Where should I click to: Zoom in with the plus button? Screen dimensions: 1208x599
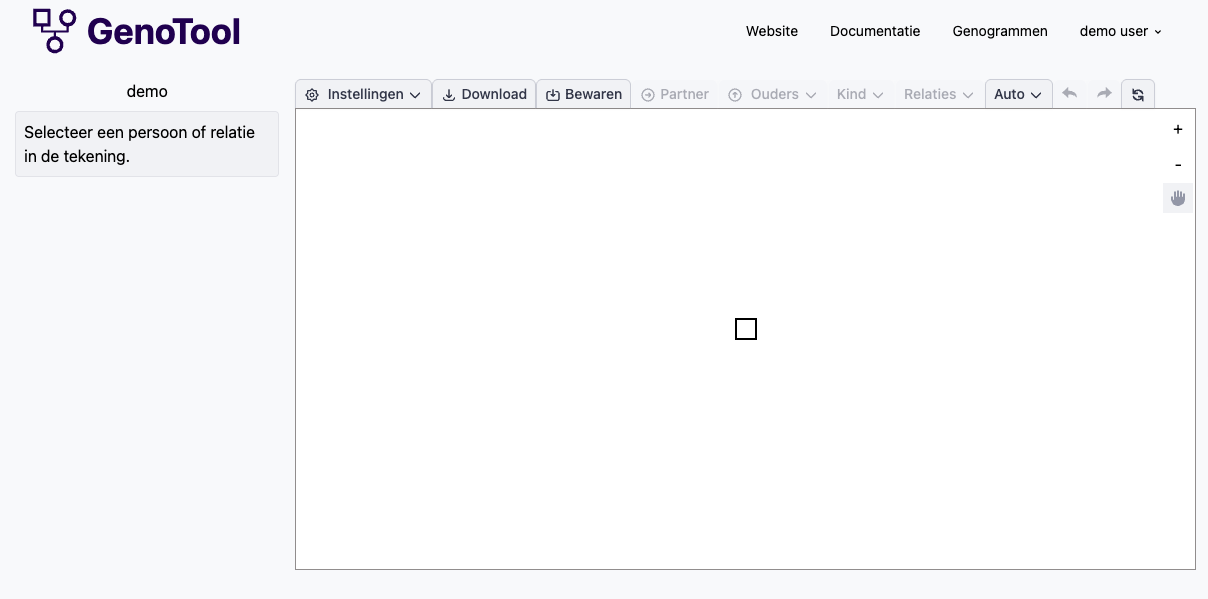pyautogui.click(x=1178, y=129)
